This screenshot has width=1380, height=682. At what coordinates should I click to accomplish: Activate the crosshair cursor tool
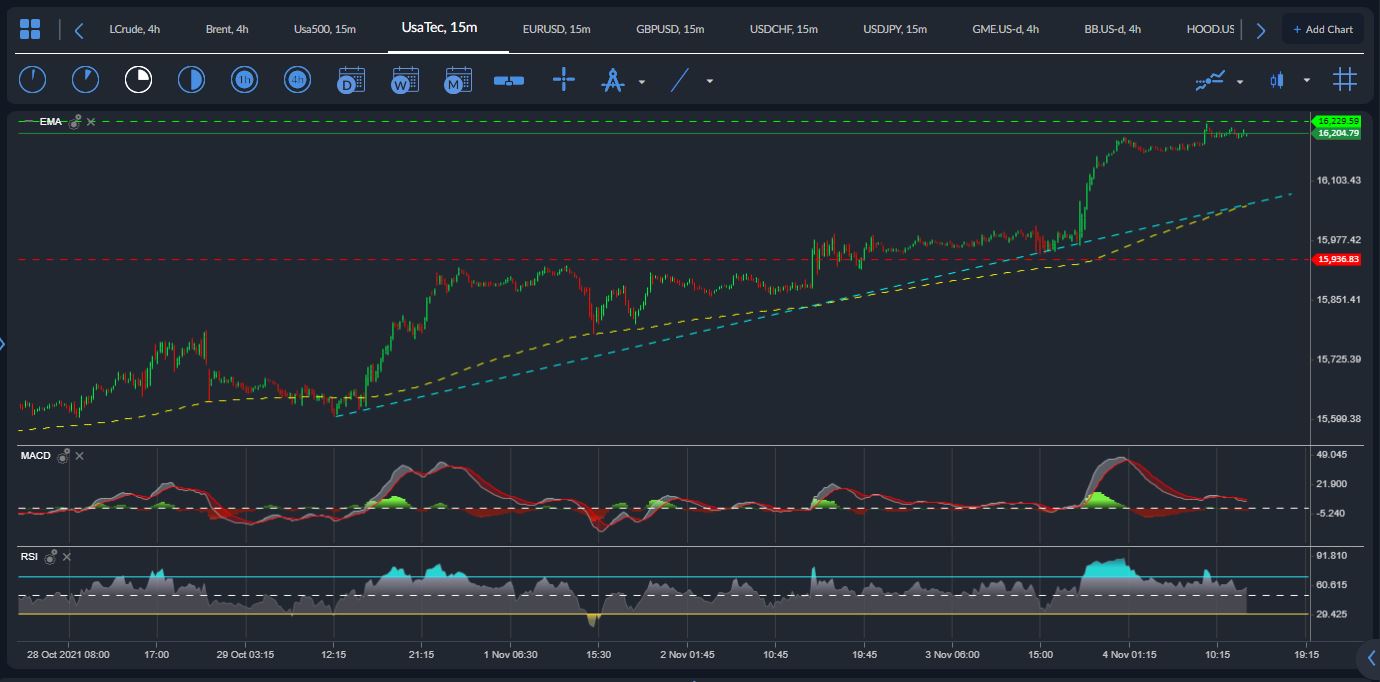pyautogui.click(x=564, y=80)
